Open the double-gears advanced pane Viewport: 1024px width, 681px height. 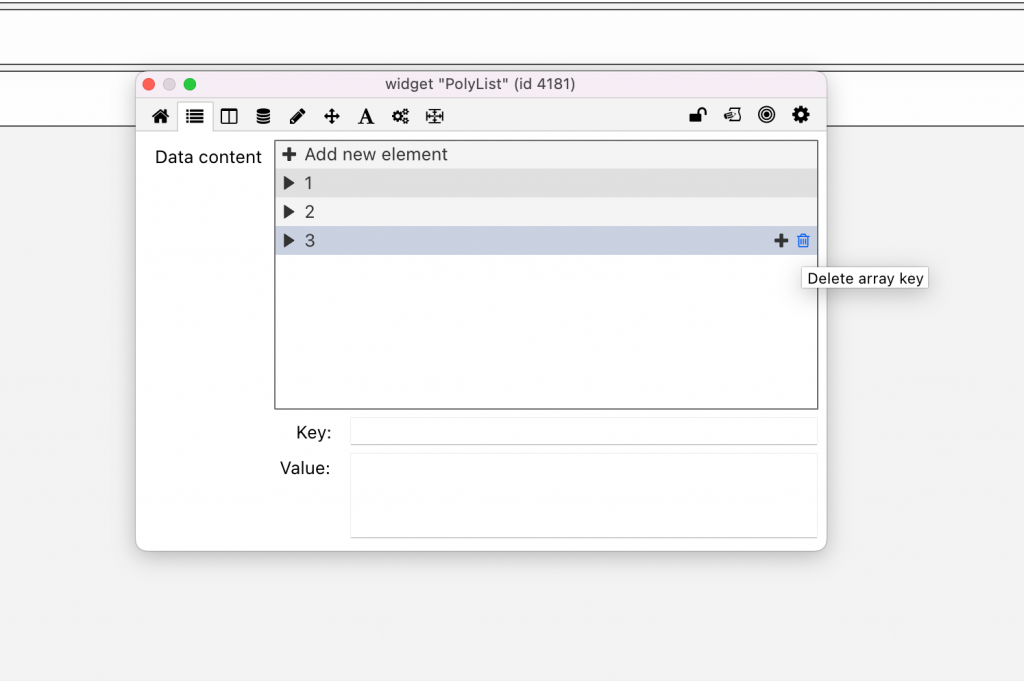click(x=400, y=116)
